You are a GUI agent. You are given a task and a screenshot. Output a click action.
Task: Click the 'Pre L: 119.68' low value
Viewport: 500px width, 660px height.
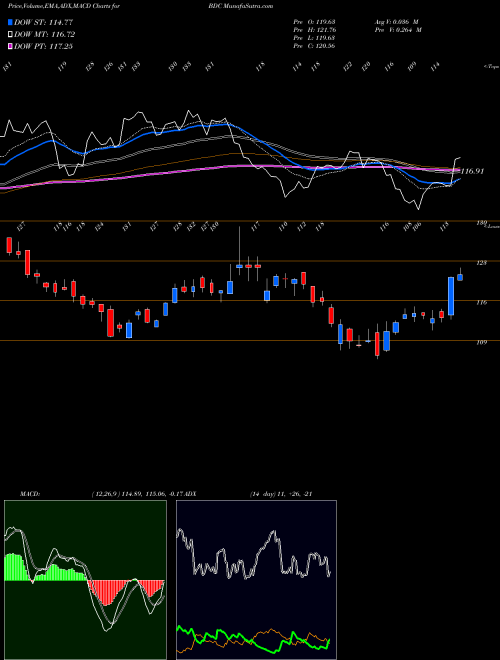point(314,38)
